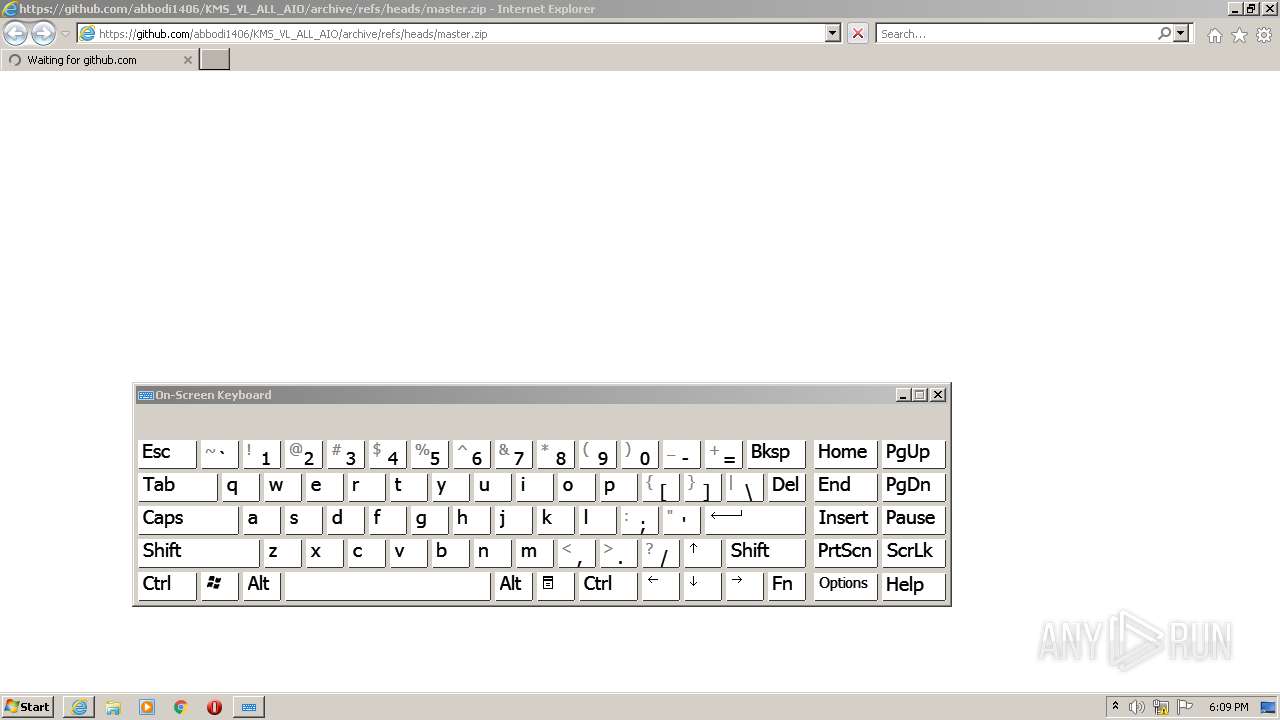The height and width of the screenshot is (720, 1280).
Task: Click the Home key on On-Screen Keyboard
Action: (845, 453)
